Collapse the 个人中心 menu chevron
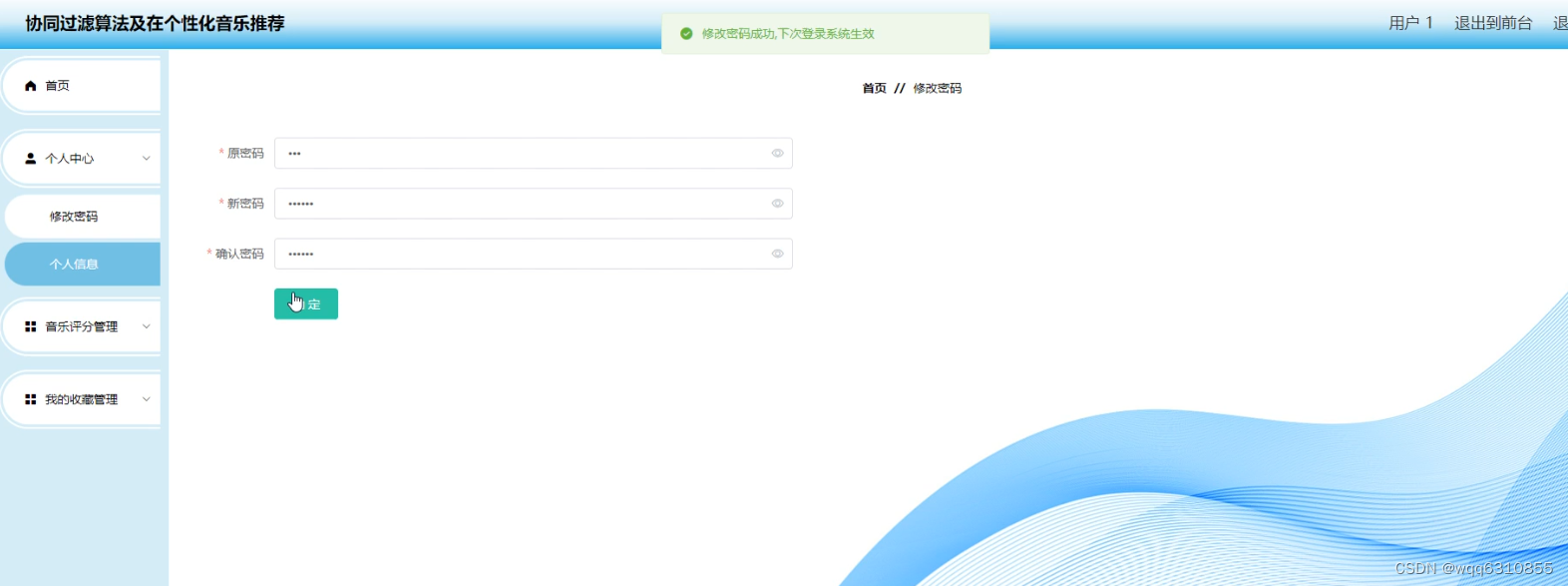 coord(147,159)
